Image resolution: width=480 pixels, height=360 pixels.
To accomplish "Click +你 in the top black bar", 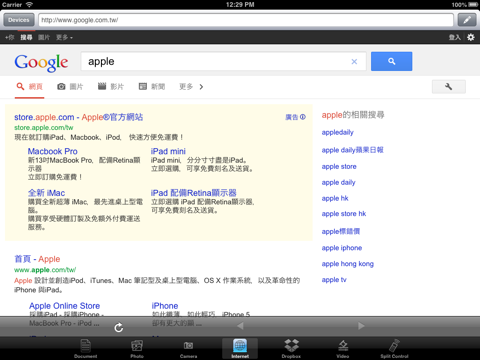I will click(x=10, y=37).
